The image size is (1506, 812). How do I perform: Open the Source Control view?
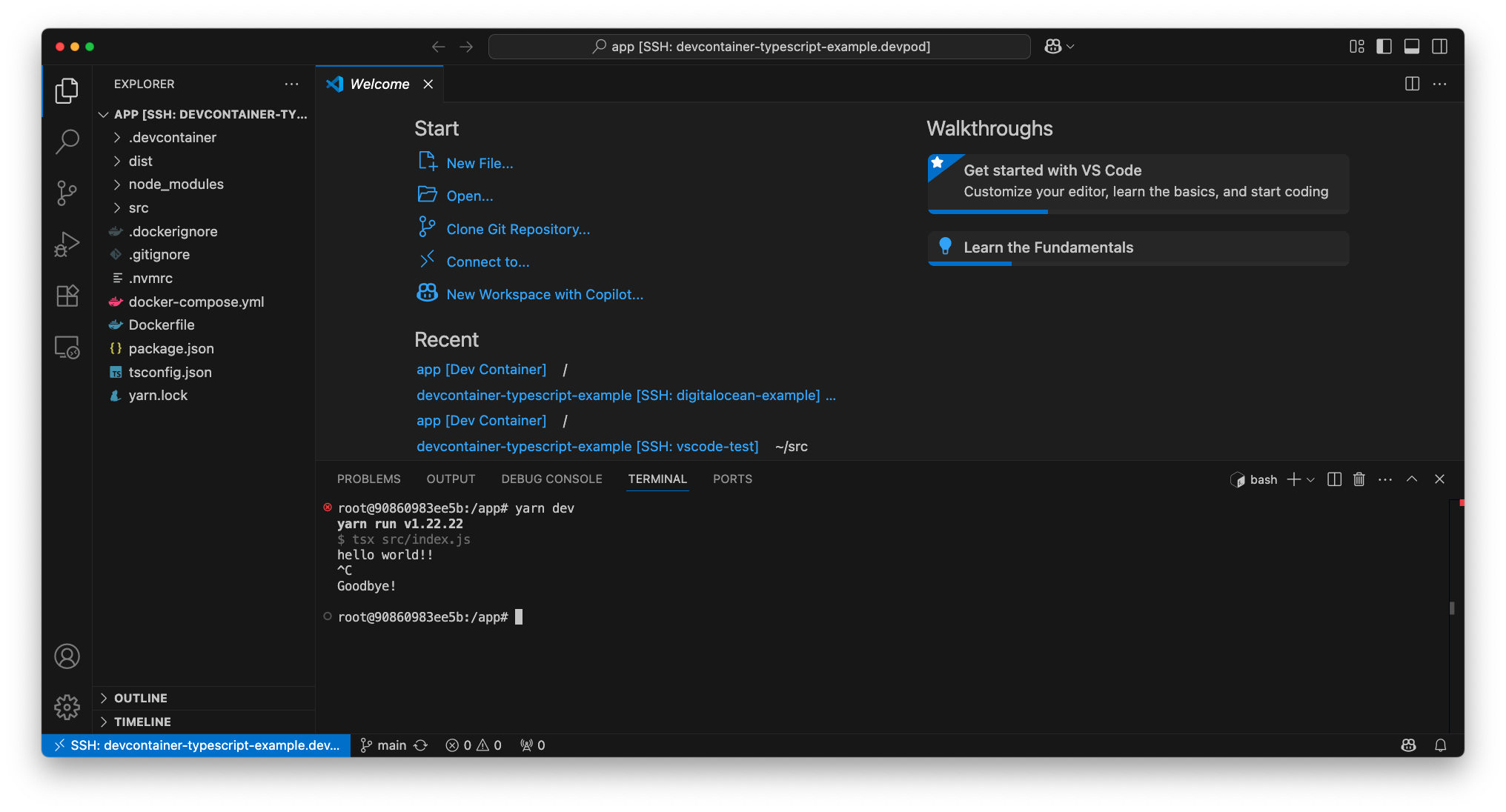67,193
